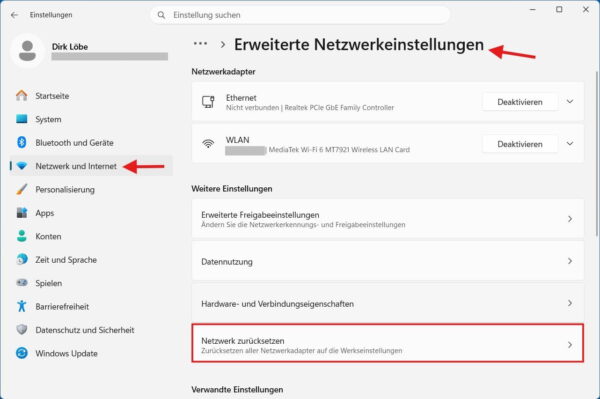Open the Netzwerk zurücksetzen entry

coord(388,343)
